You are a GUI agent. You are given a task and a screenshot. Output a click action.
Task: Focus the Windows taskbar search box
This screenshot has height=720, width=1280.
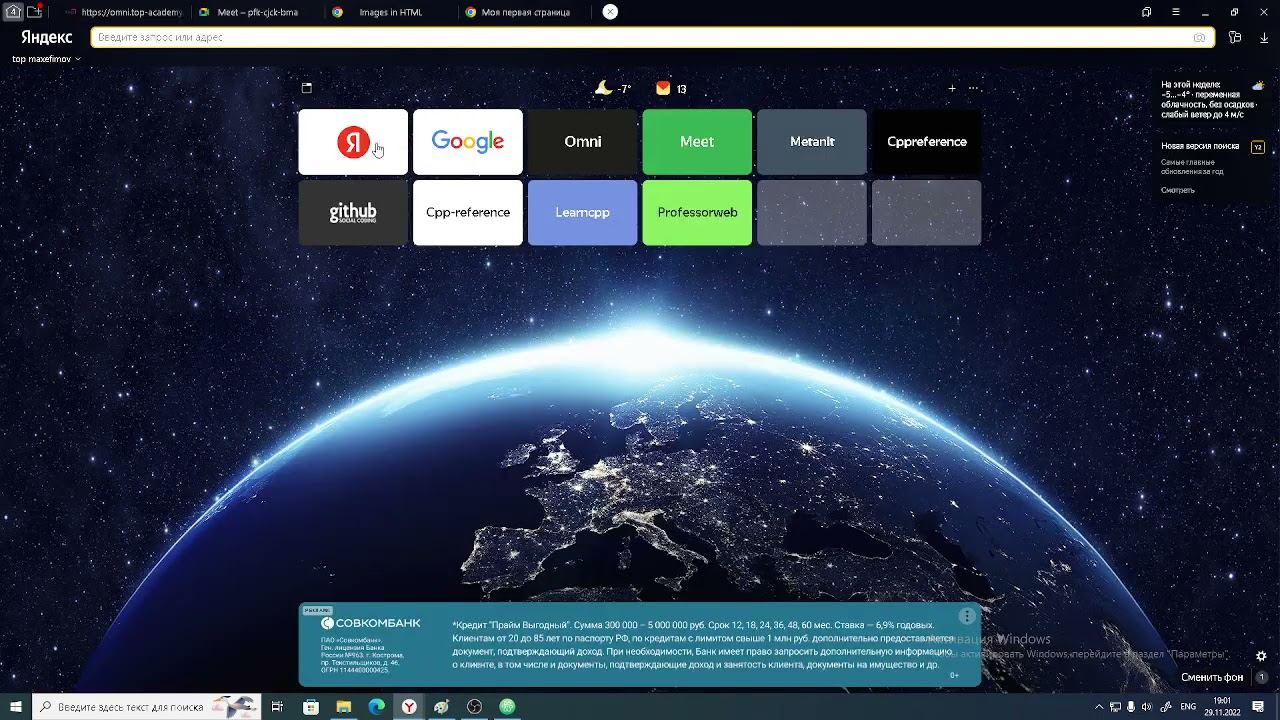(146, 707)
